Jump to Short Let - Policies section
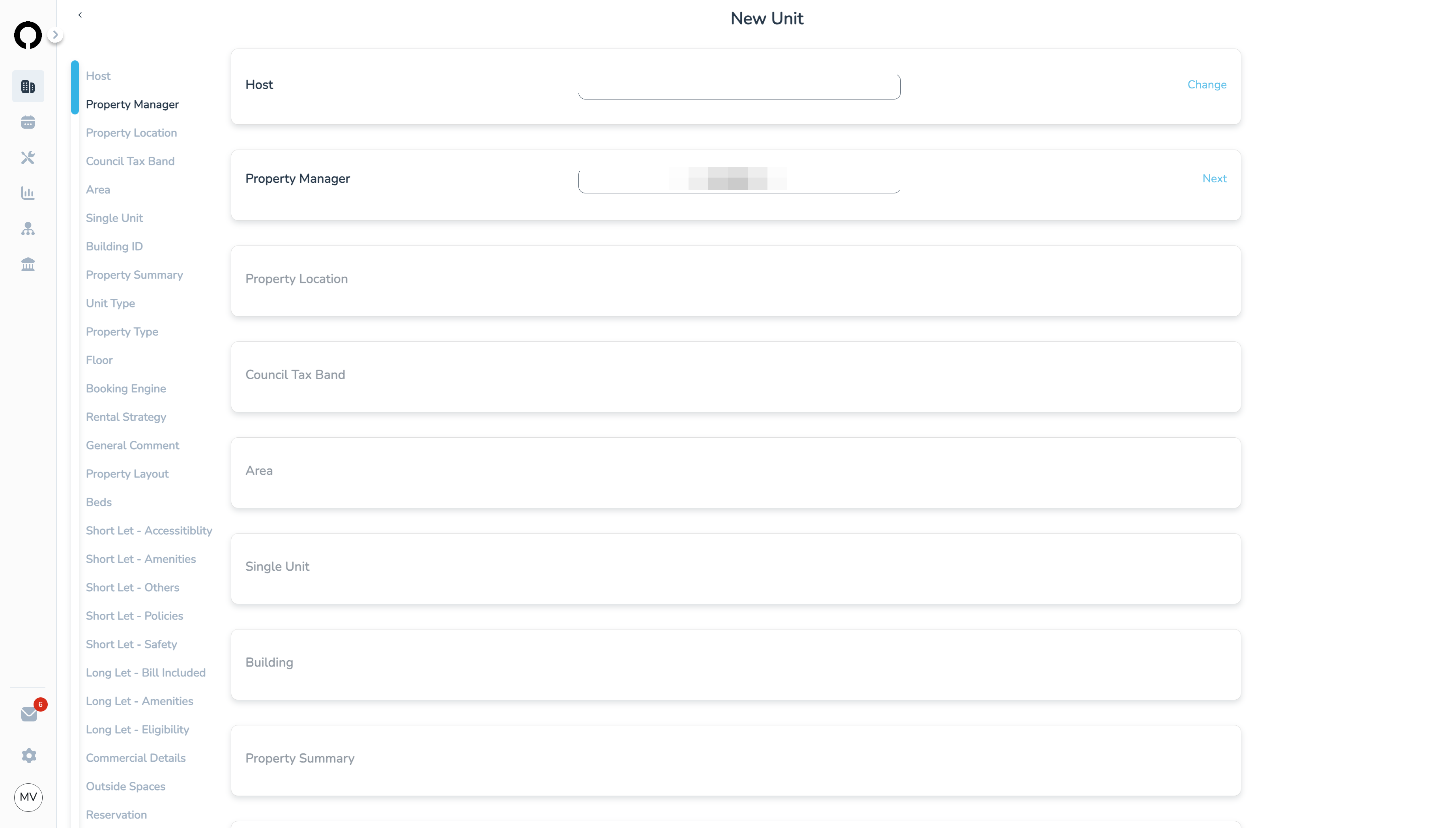1456x828 pixels. [x=135, y=616]
